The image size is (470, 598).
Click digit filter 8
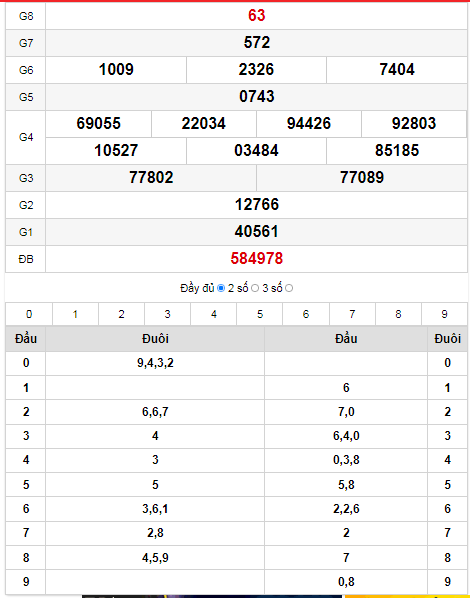[398, 314]
